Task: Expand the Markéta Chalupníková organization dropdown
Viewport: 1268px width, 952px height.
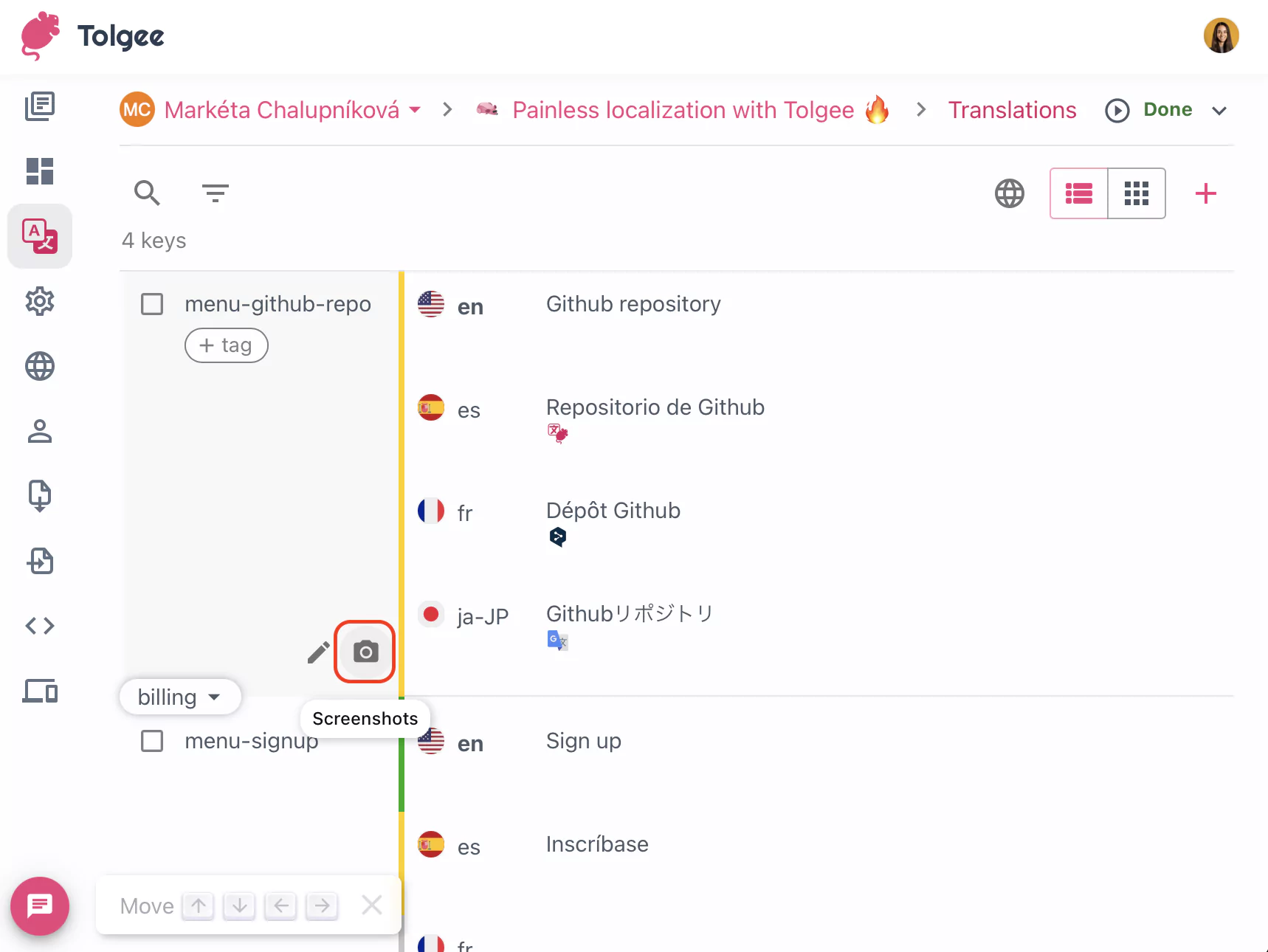Action: (x=415, y=110)
